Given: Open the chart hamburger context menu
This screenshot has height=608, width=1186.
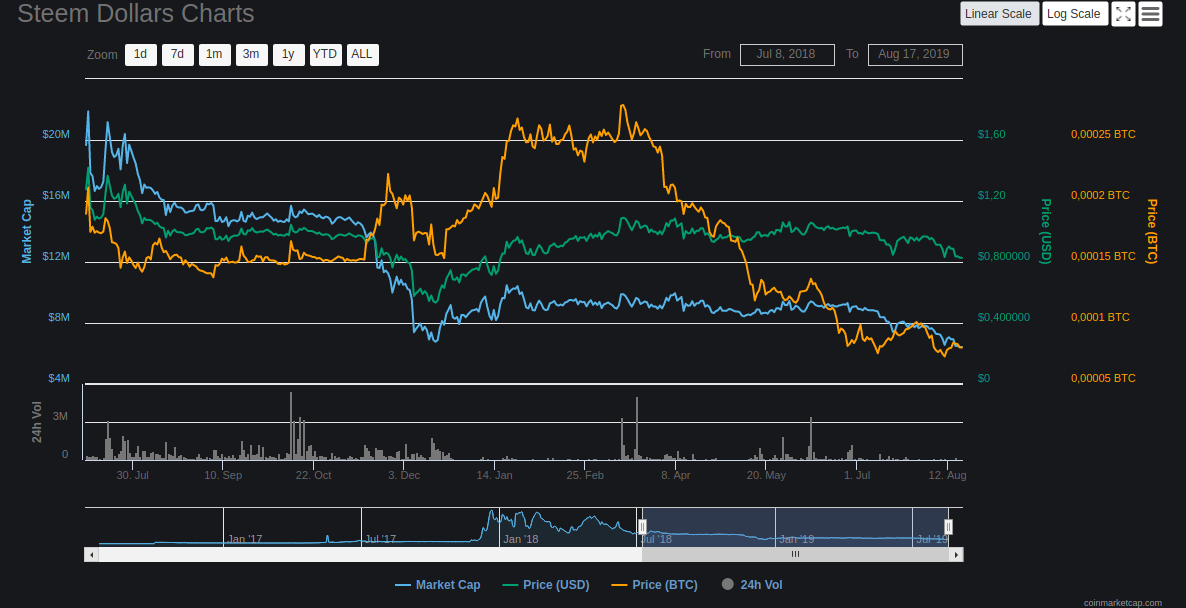Looking at the screenshot, I should 1150,14.
